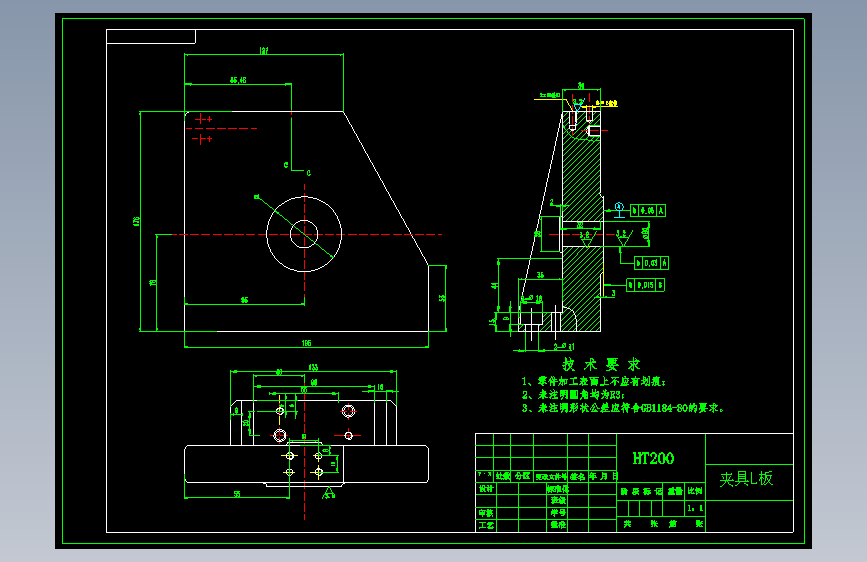
Task: Select the 35 dimension in section view
Action: click(540, 275)
